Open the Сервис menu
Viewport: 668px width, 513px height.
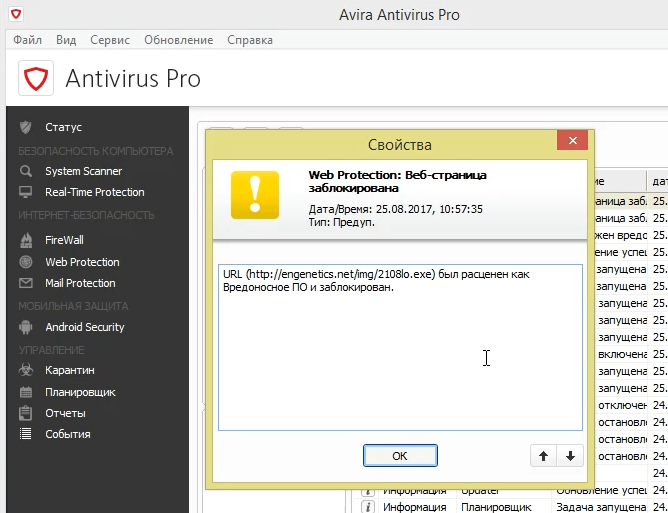tap(110, 40)
